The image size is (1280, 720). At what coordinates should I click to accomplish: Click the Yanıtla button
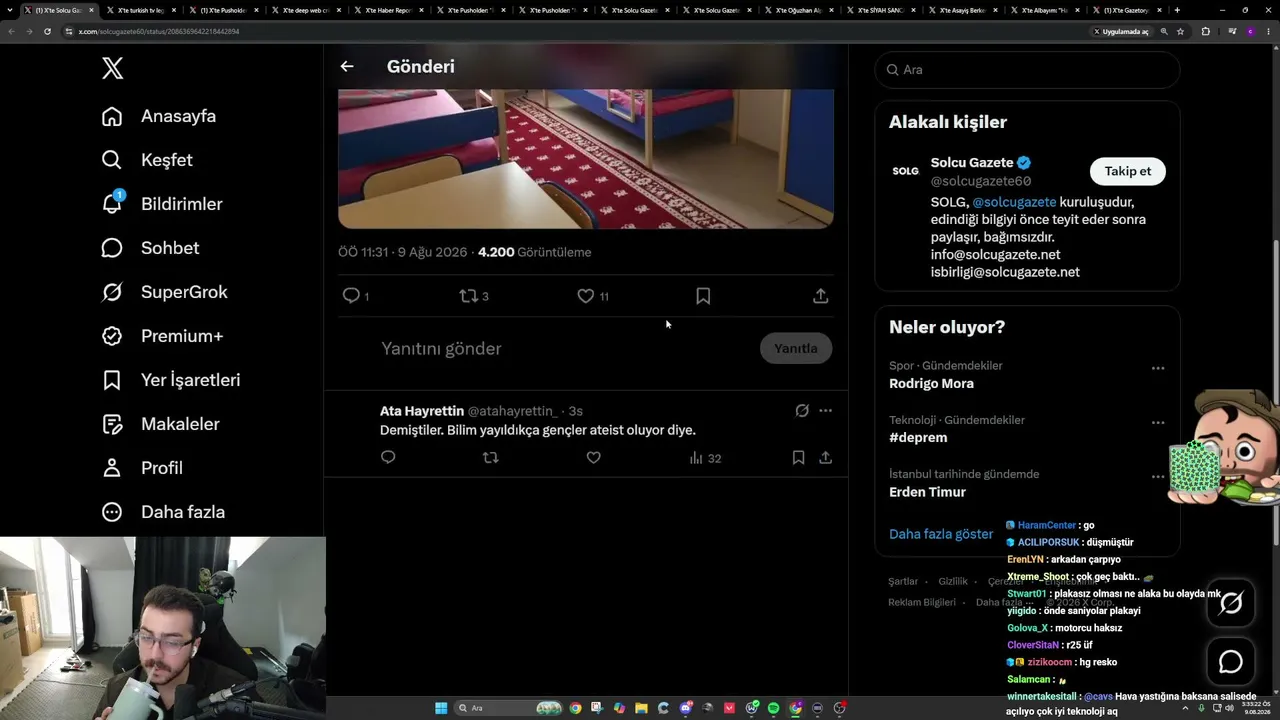(x=796, y=348)
